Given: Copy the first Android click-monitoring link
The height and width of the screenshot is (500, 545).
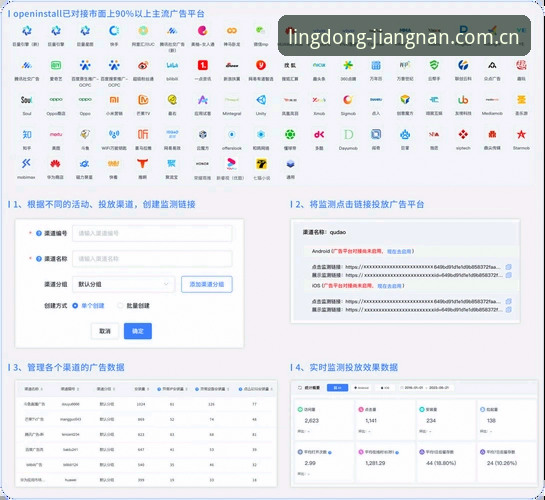Looking at the screenshot, I should coord(508,267).
